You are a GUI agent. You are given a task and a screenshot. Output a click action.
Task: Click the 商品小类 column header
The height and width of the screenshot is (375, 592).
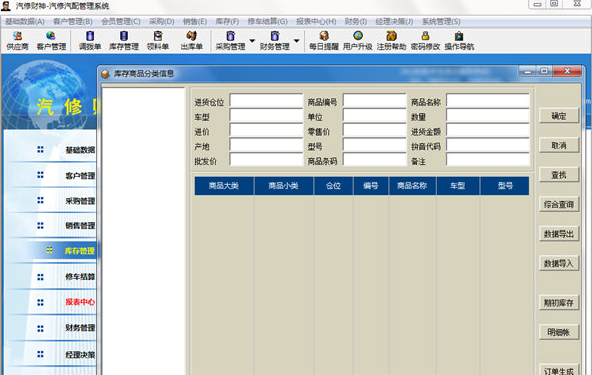[284, 186]
